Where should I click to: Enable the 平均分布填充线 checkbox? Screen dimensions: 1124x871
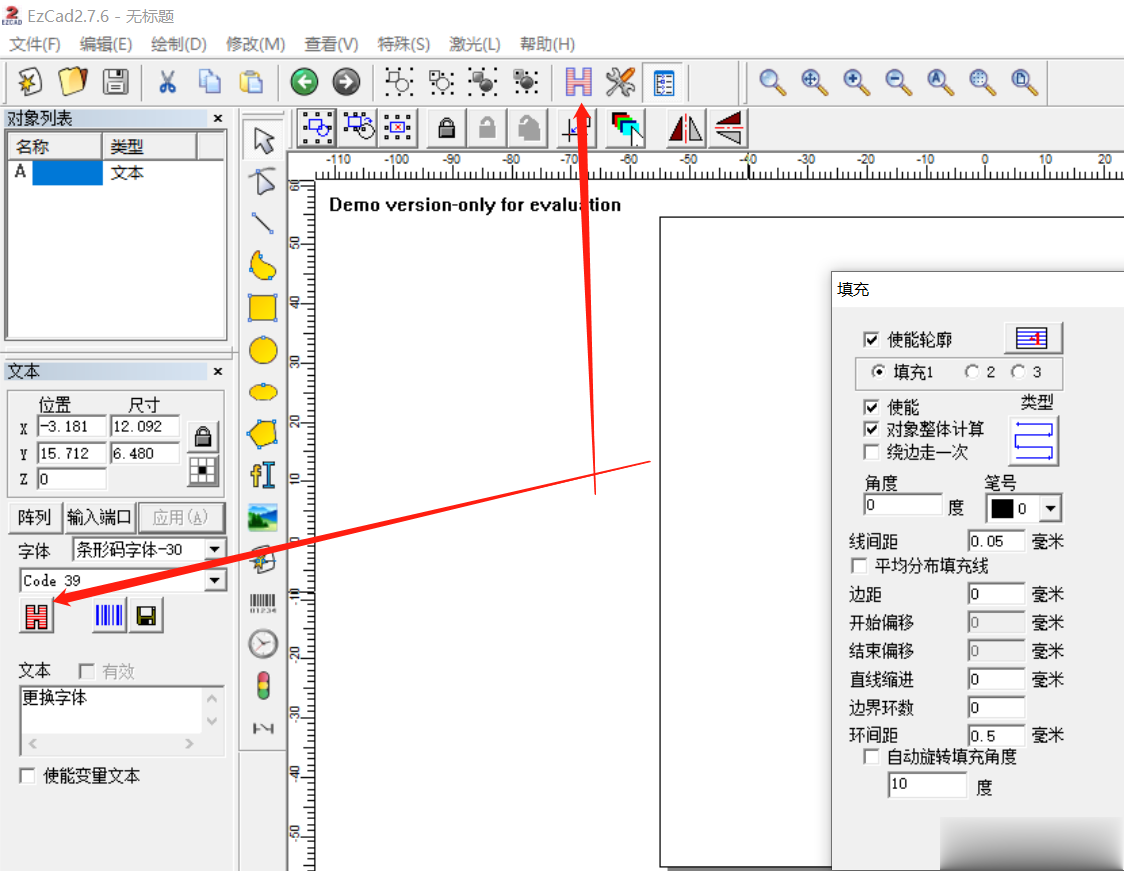[859, 566]
